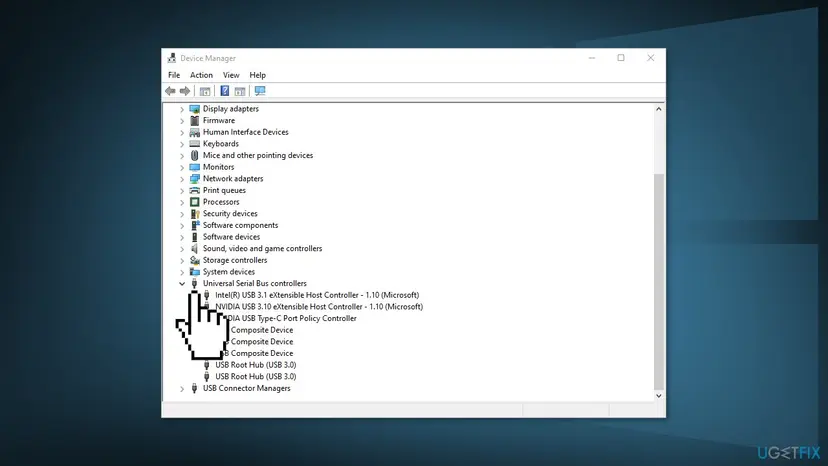Image resolution: width=828 pixels, height=466 pixels.
Task: Click the Mice and pointing devices icon
Action: [194, 155]
